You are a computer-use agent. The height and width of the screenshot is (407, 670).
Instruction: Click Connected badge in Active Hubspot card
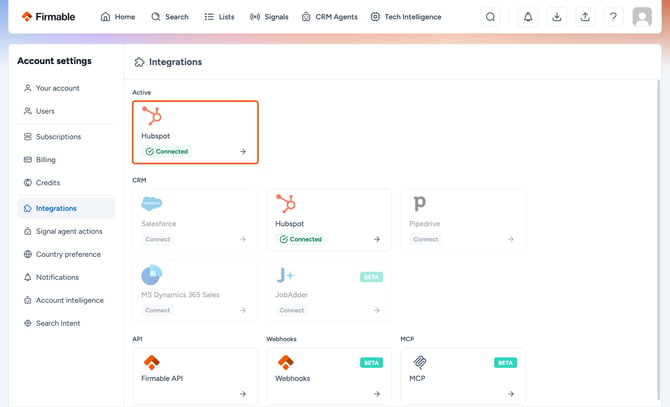(x=167, y=152)
